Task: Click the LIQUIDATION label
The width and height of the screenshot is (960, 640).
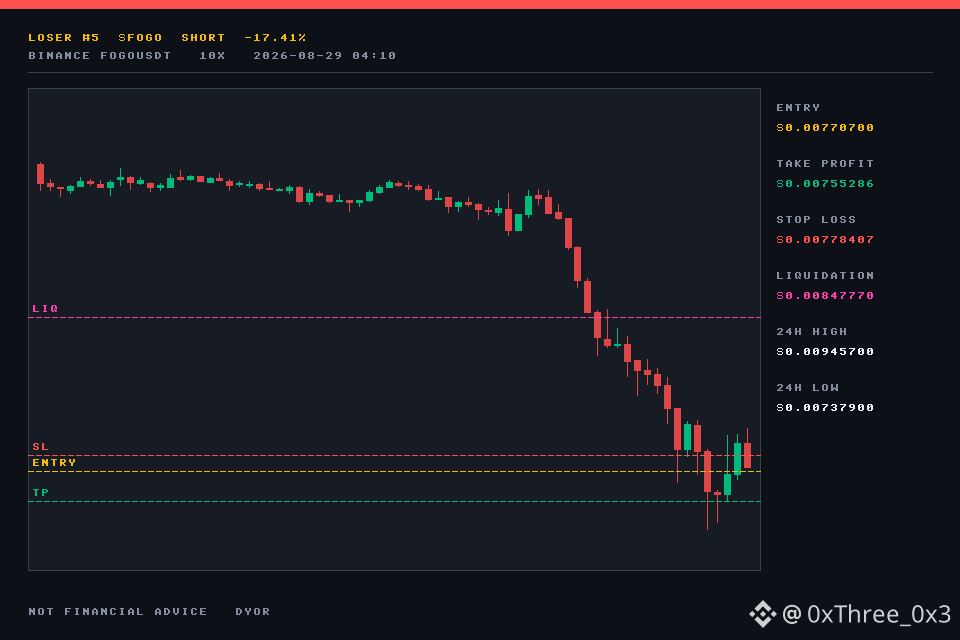Action: (825, 276)
